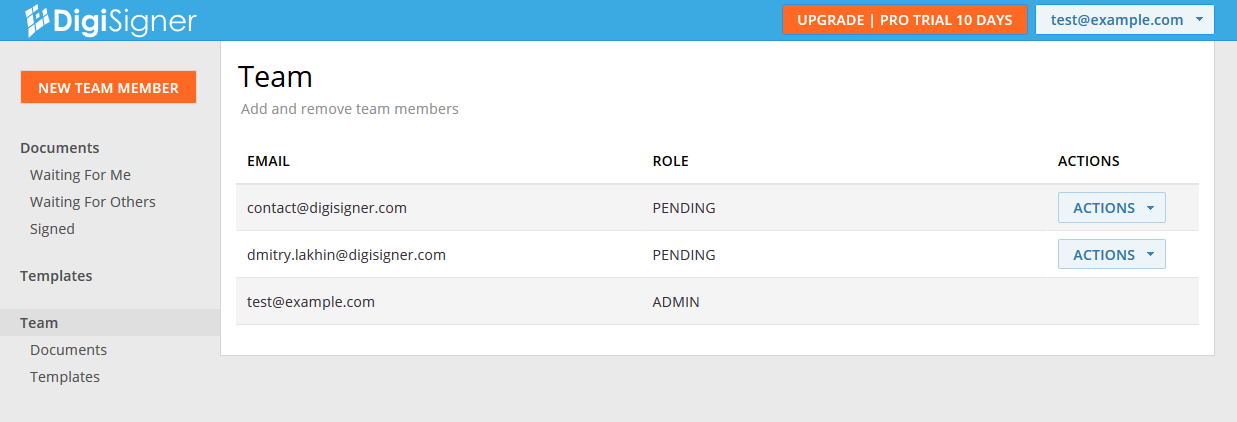
Task: Click the Role column header
Action: click(x=670, y=161)
